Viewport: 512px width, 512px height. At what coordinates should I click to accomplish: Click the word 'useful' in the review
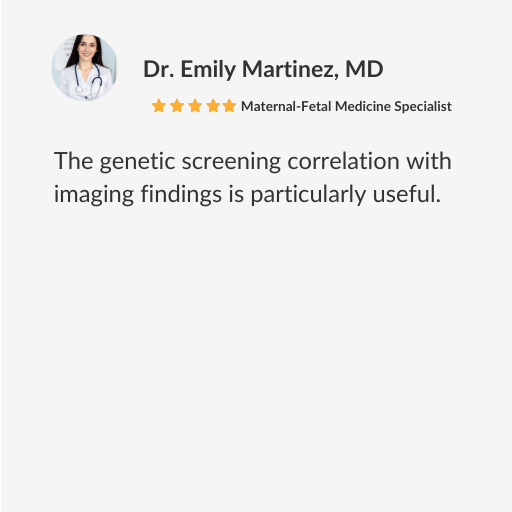click(x=403, y=194)
